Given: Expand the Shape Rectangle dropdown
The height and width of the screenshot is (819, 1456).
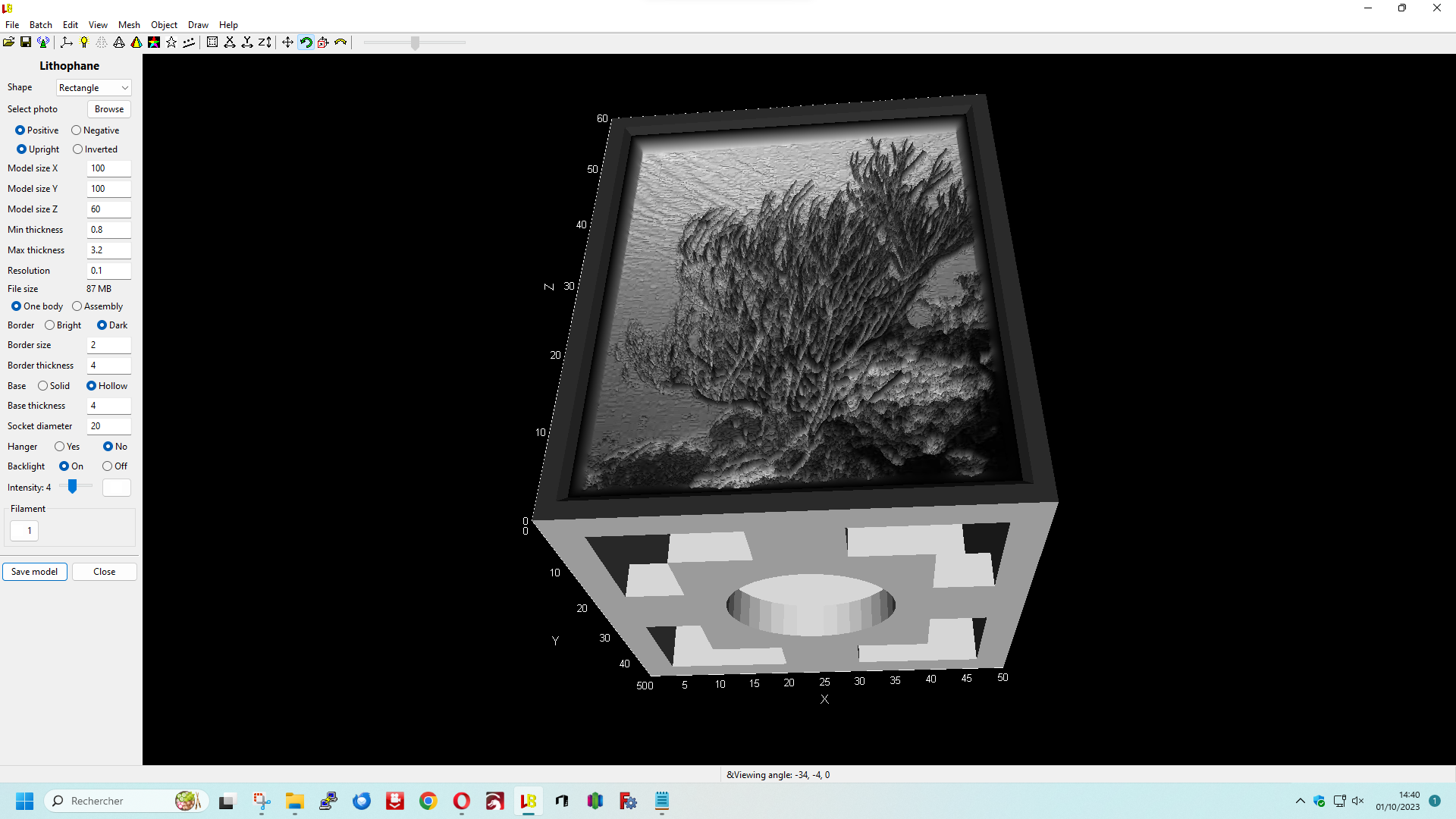Looking at the screenshot, I should tap(94, 88).
